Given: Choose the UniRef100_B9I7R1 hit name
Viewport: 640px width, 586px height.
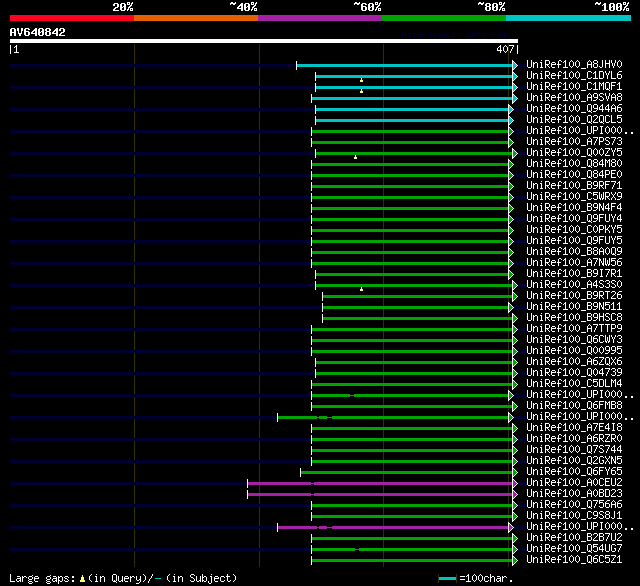Looking at the screenshot, I should click(x=574, y=274).
